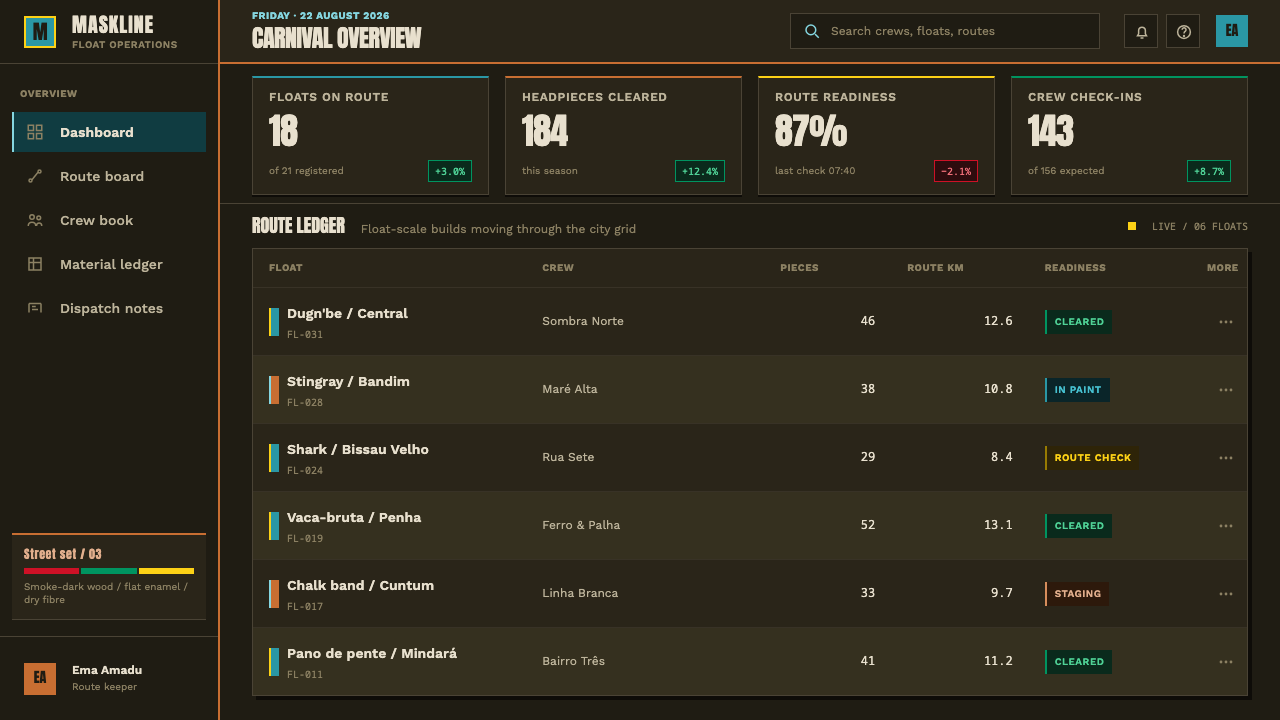1280x720 pixels.
Task: Open the Street set / 03 card
Action: point(109,577)
